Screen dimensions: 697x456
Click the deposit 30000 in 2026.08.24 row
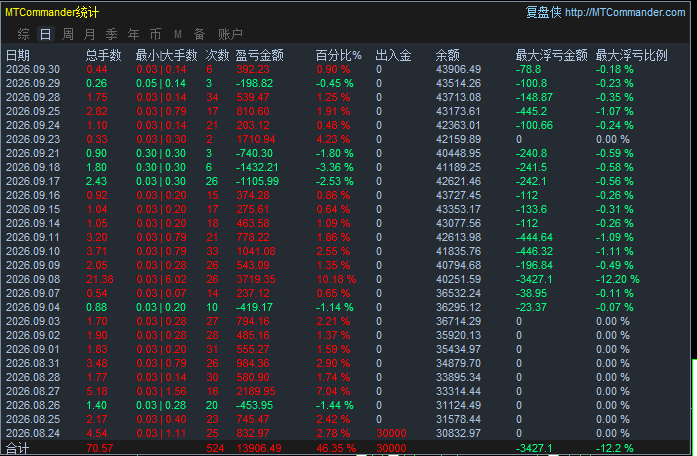391,433
